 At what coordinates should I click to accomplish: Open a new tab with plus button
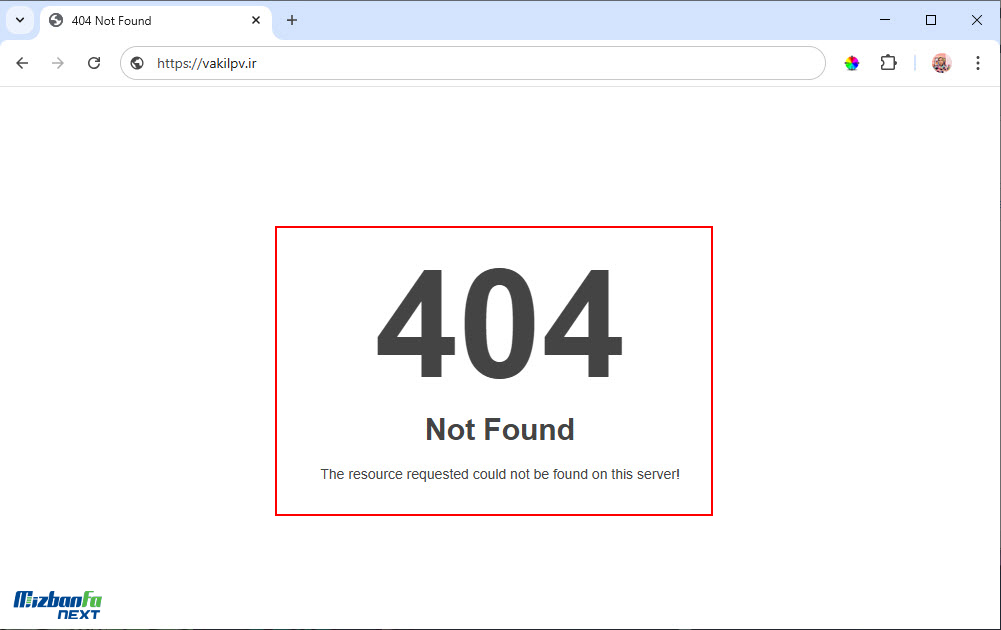coord(292,20)
